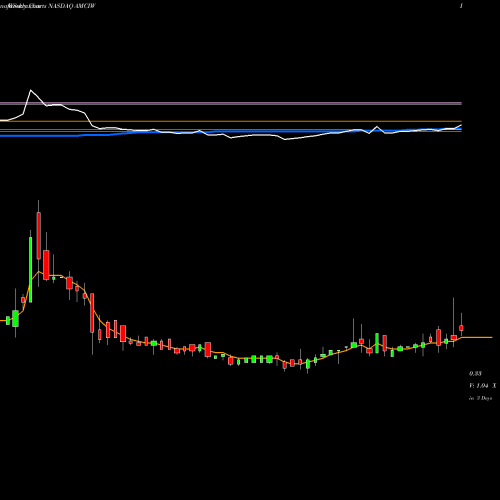This screenshot has height=500, width=500.
Task: Select the tall green candlestick before the peak
Action: click(x=31, y=270)
